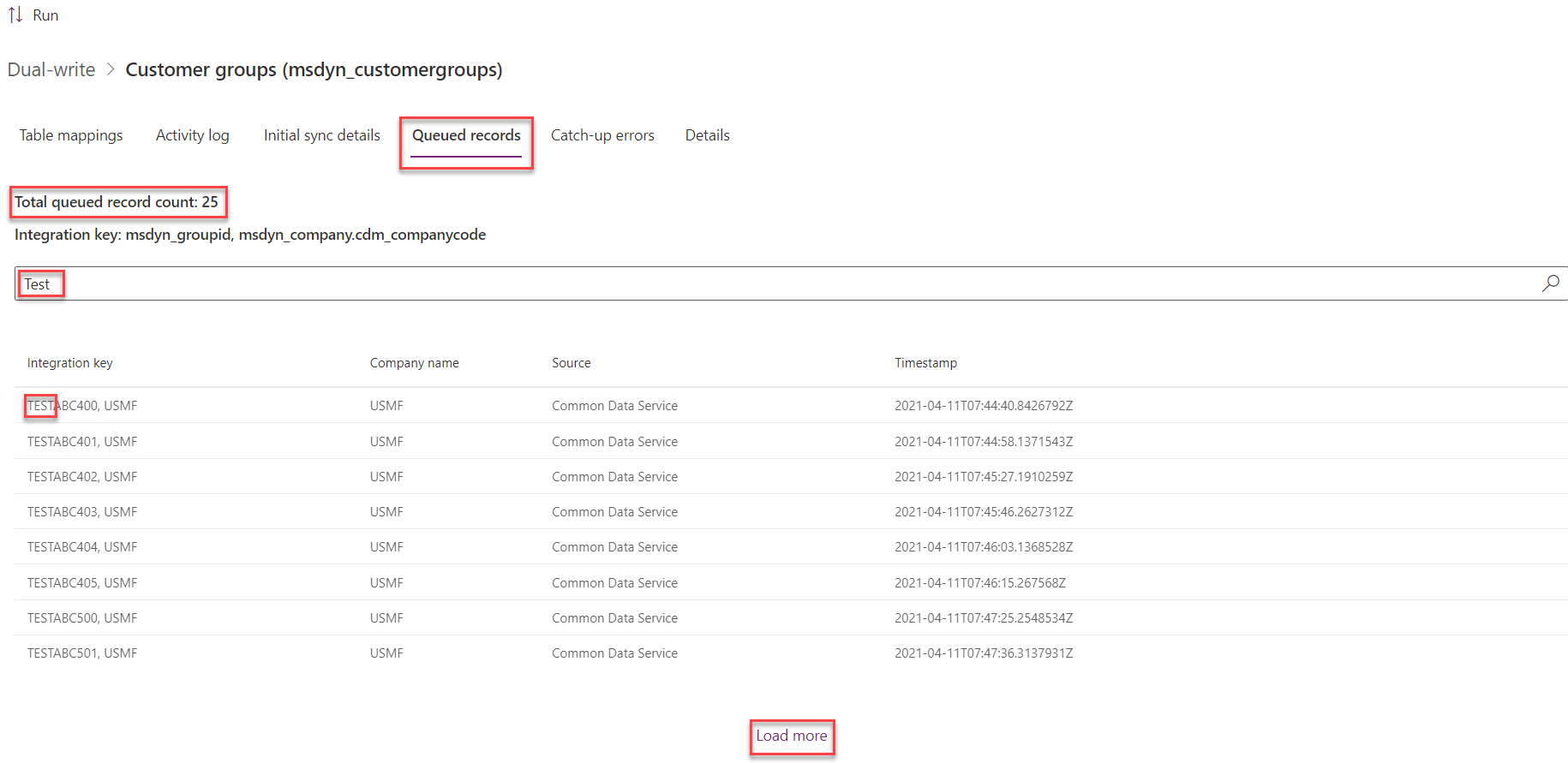Switch to the Activity log tab
This screenshot has height=763, width=1568.
click(193, 135)
